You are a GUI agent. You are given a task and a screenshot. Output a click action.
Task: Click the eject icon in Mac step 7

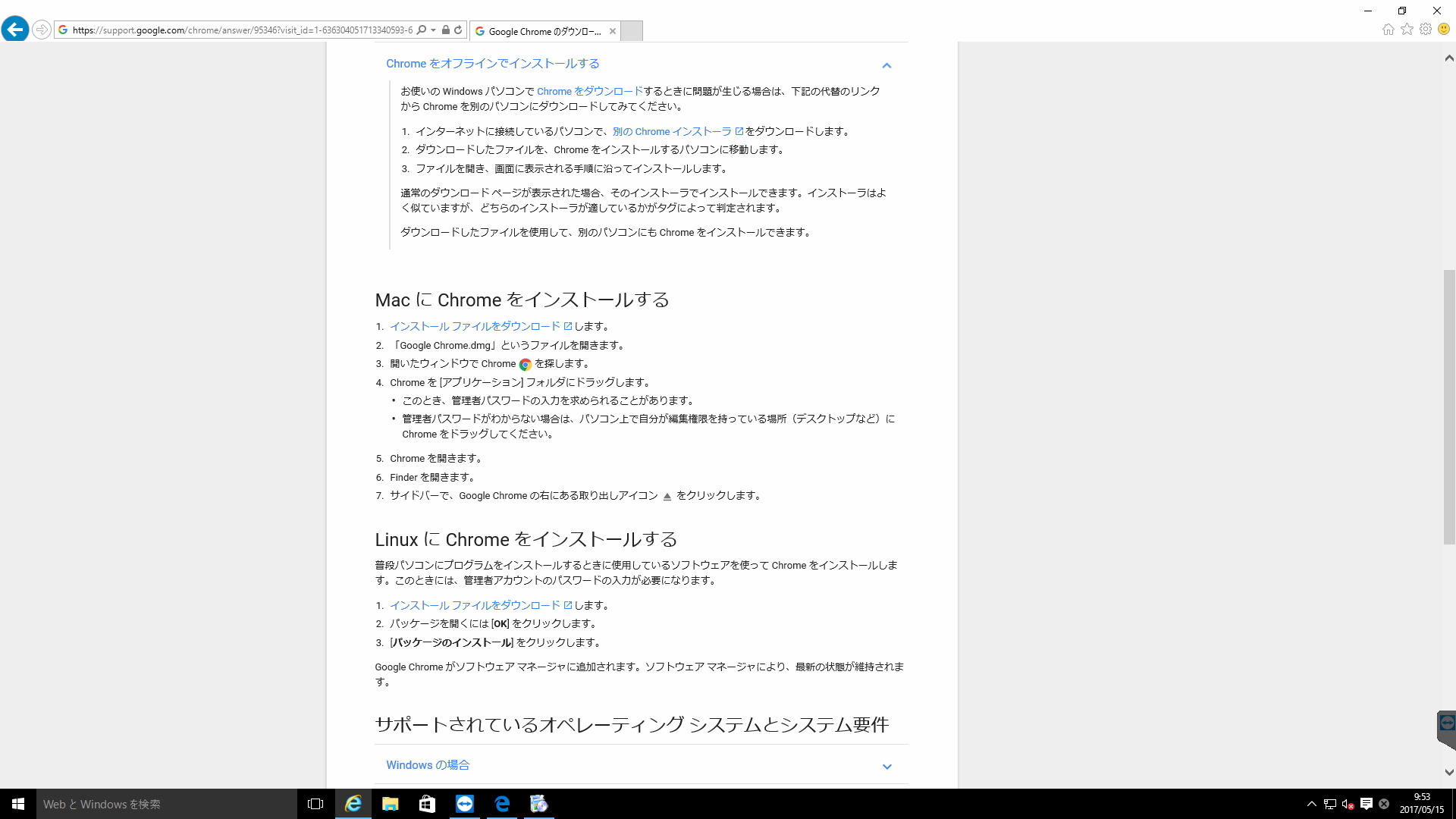(x=667, y=496)
